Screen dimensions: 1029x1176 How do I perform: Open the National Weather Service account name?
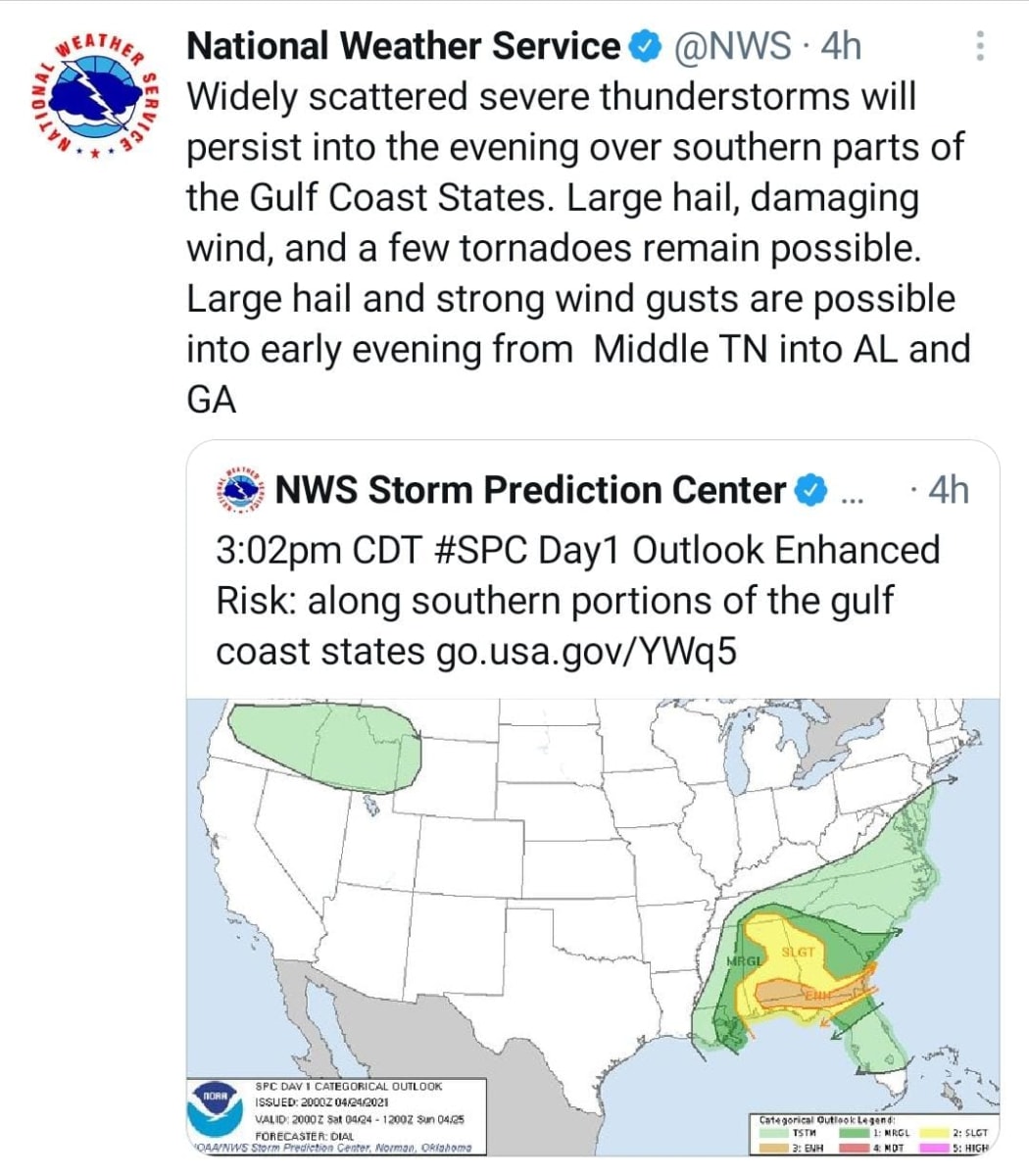403,46
